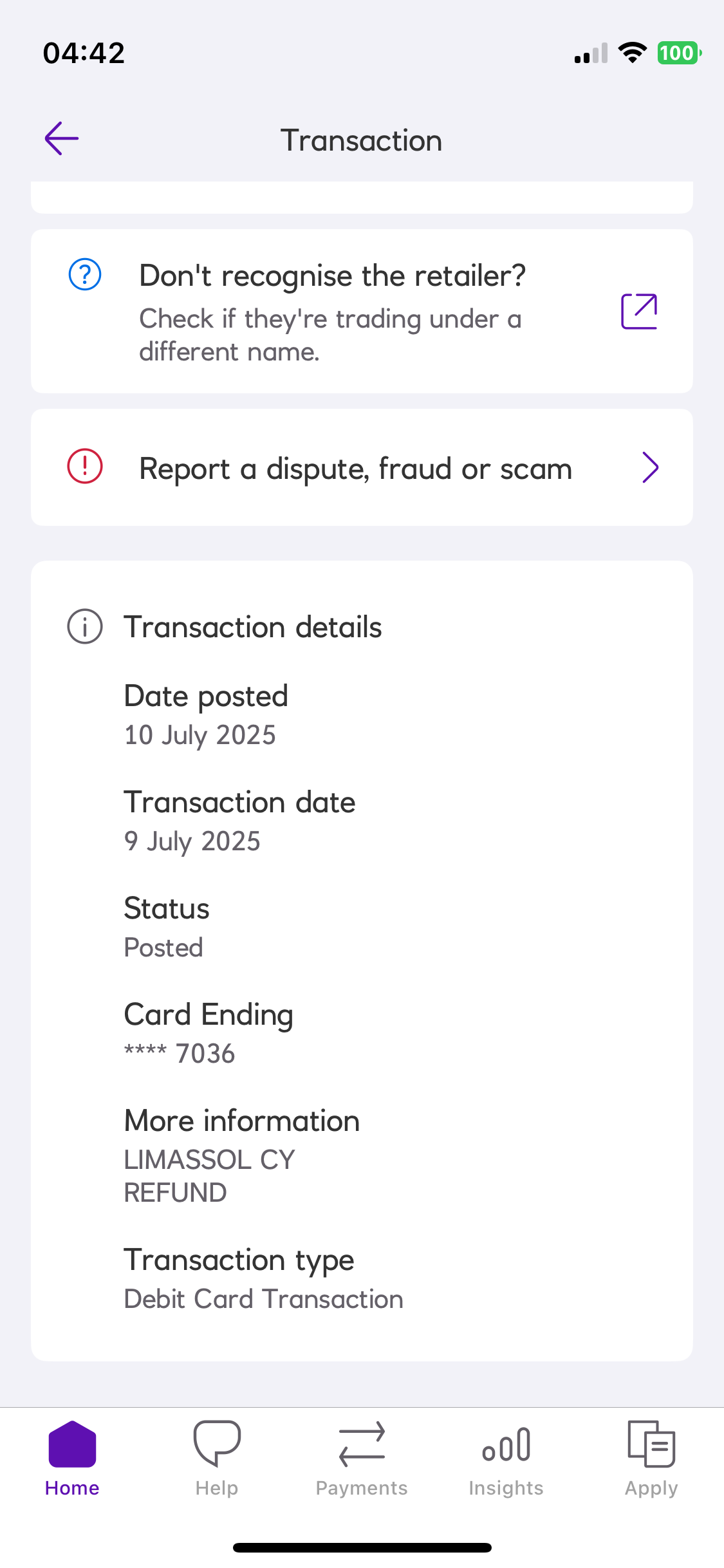Image resolution: width=724 pixels, height=1568 pixels.
Task: Tap the Payments arrows icon
Action: point(362,1444)
